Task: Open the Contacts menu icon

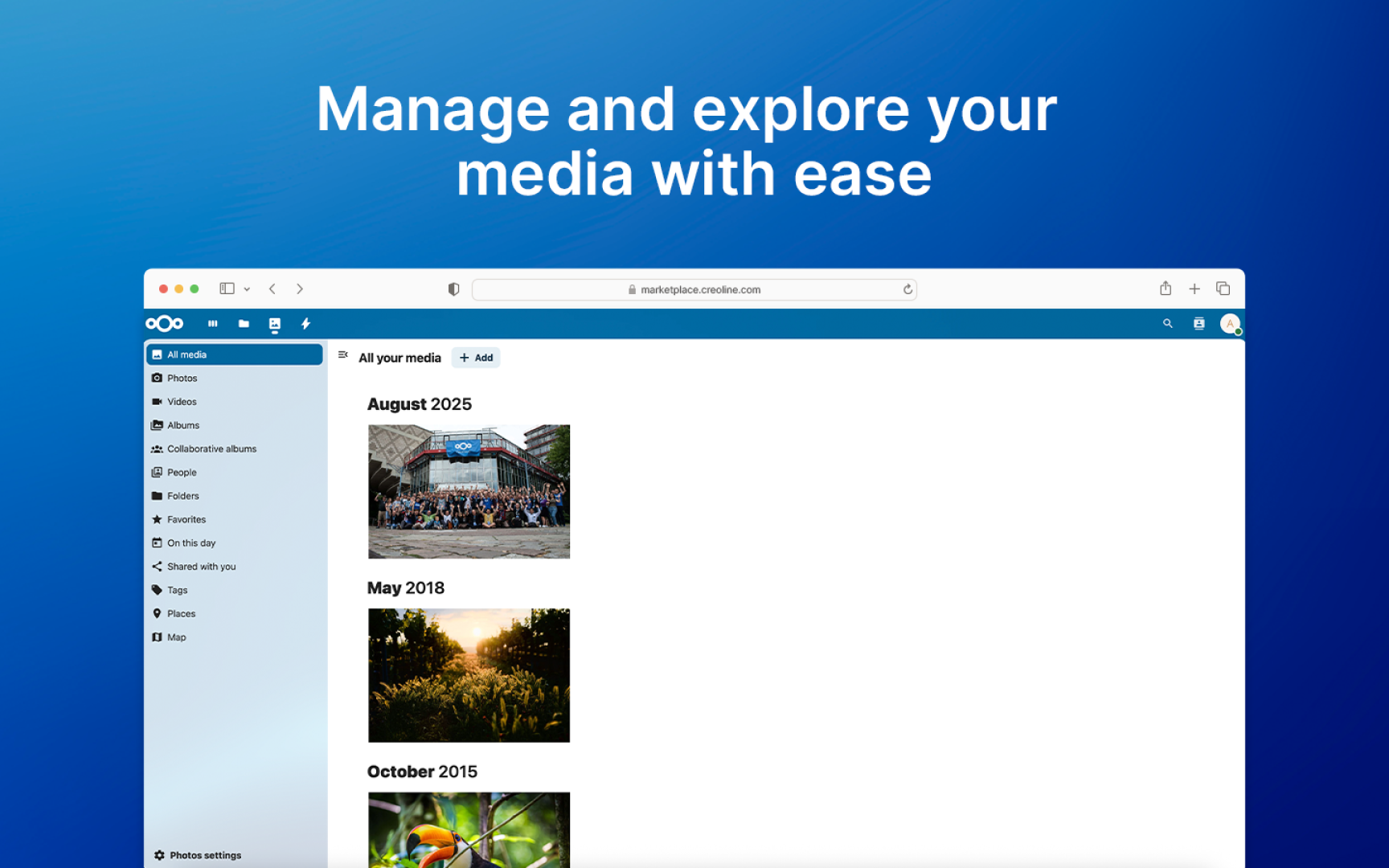Action: pyautogui.click(x=1199, y=324)
